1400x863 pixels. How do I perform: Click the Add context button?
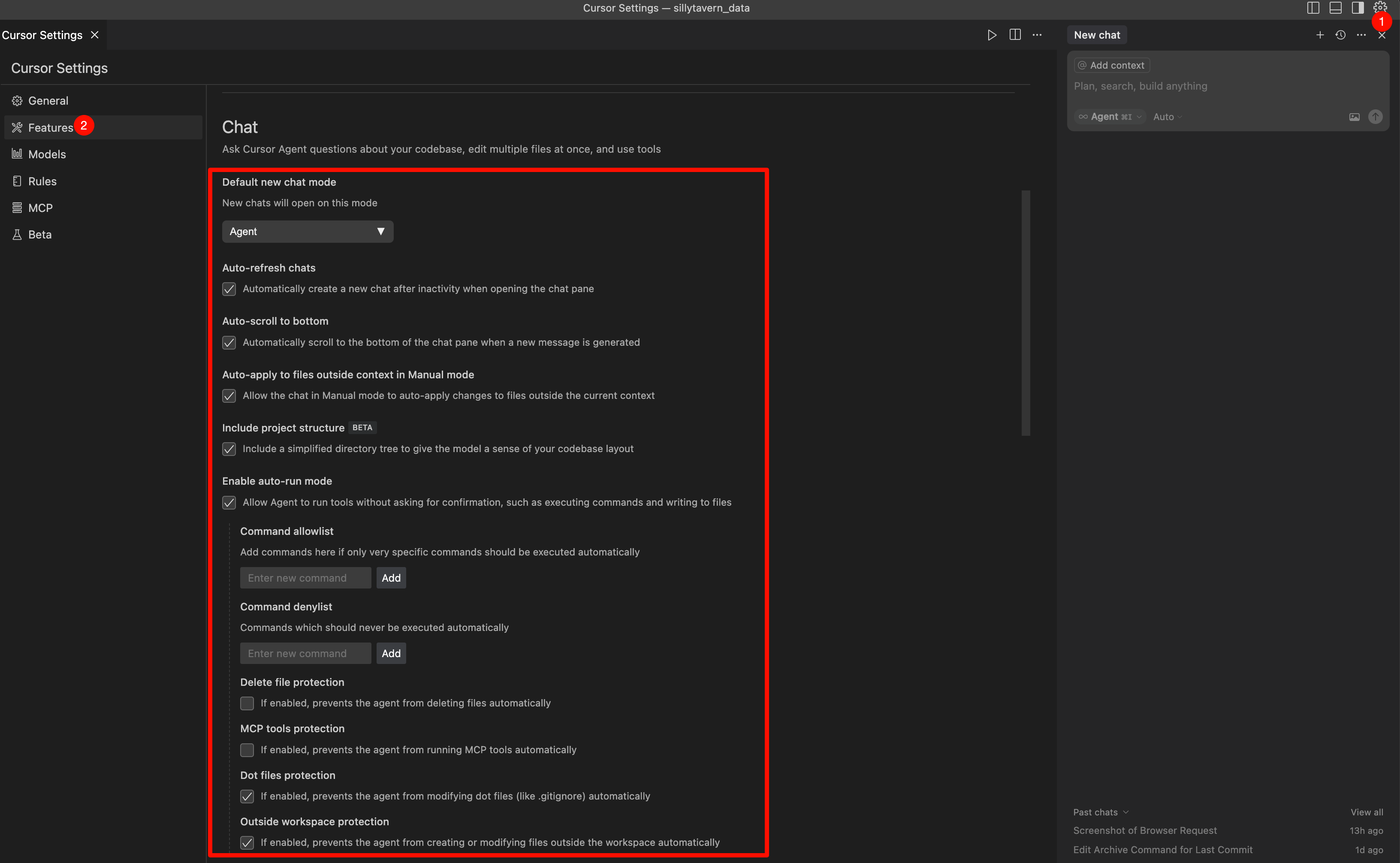pos(1111,65)
